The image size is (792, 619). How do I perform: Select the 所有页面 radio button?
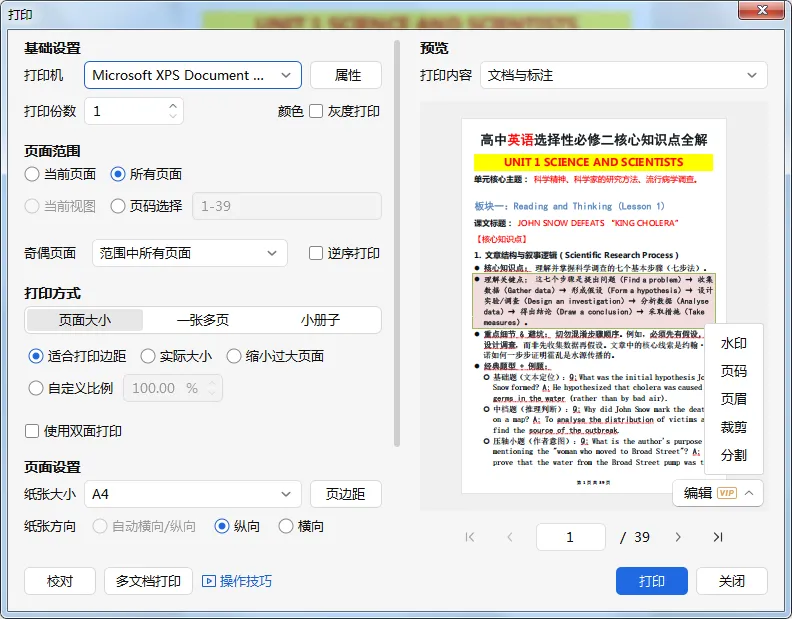pyautogui.click(x=118, y=174)
